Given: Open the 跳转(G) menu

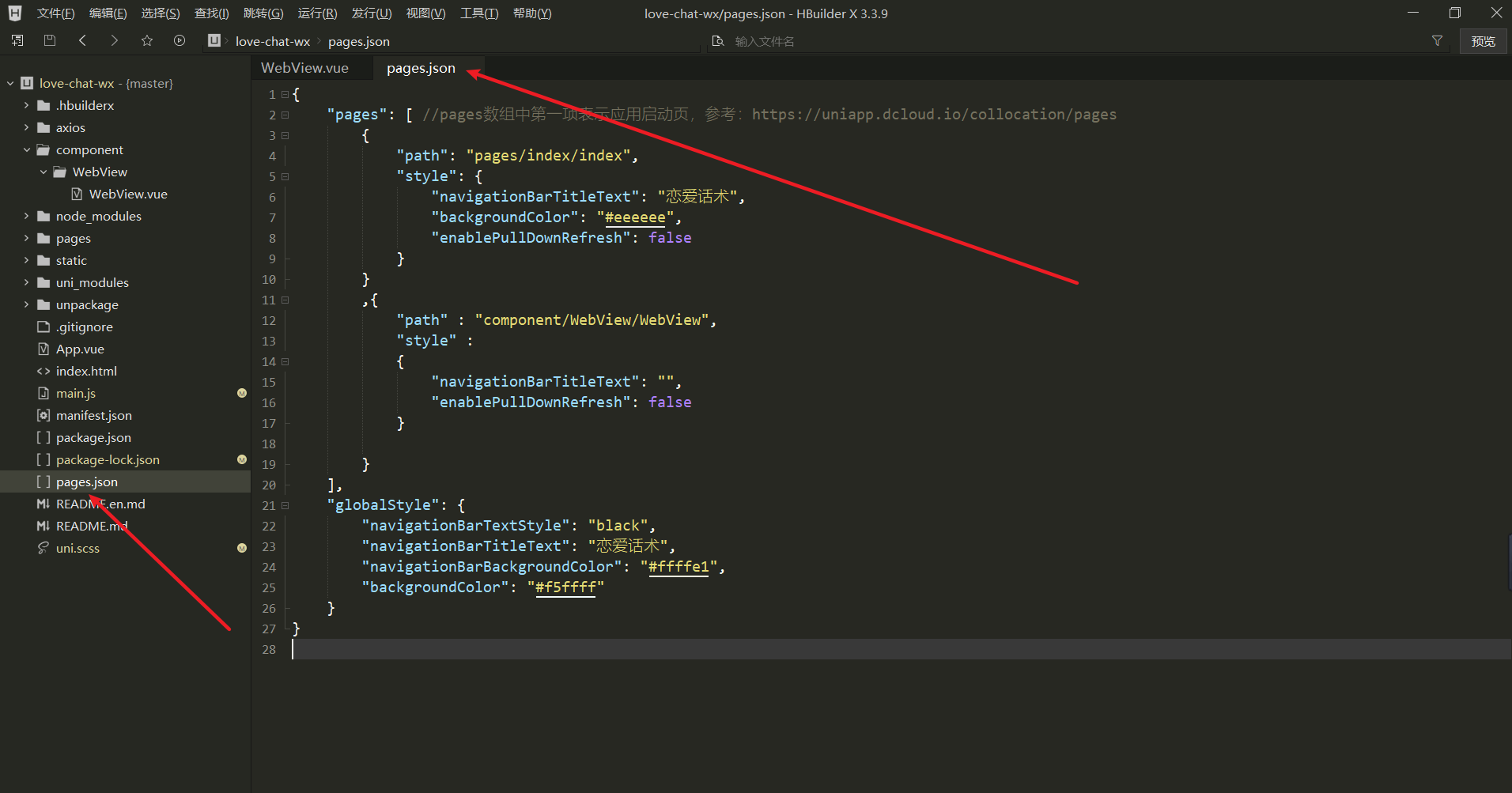Looking at the screenshot, I should [263, 13].
